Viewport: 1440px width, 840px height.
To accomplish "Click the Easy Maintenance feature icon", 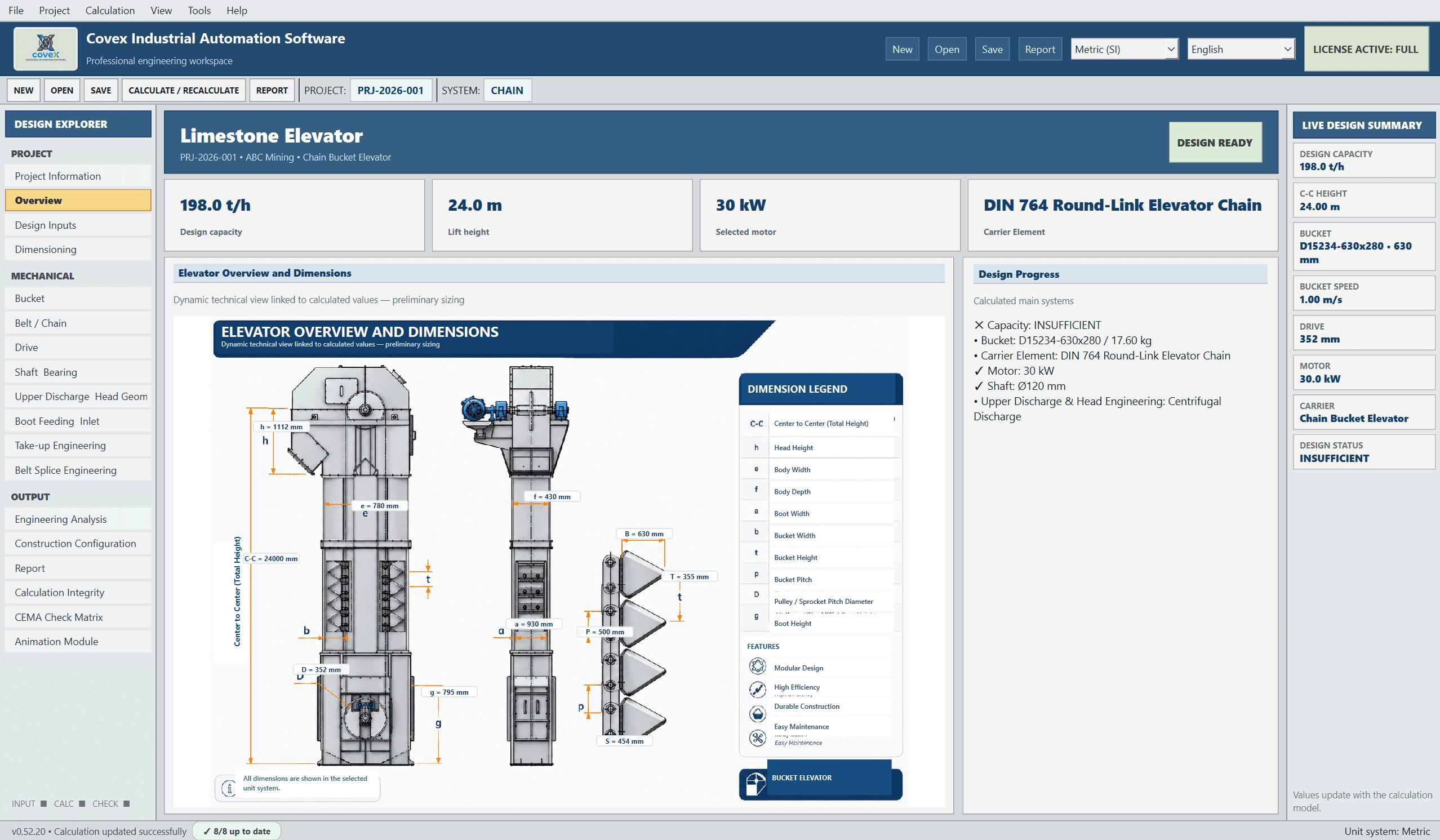I will (x=757, y=737).
